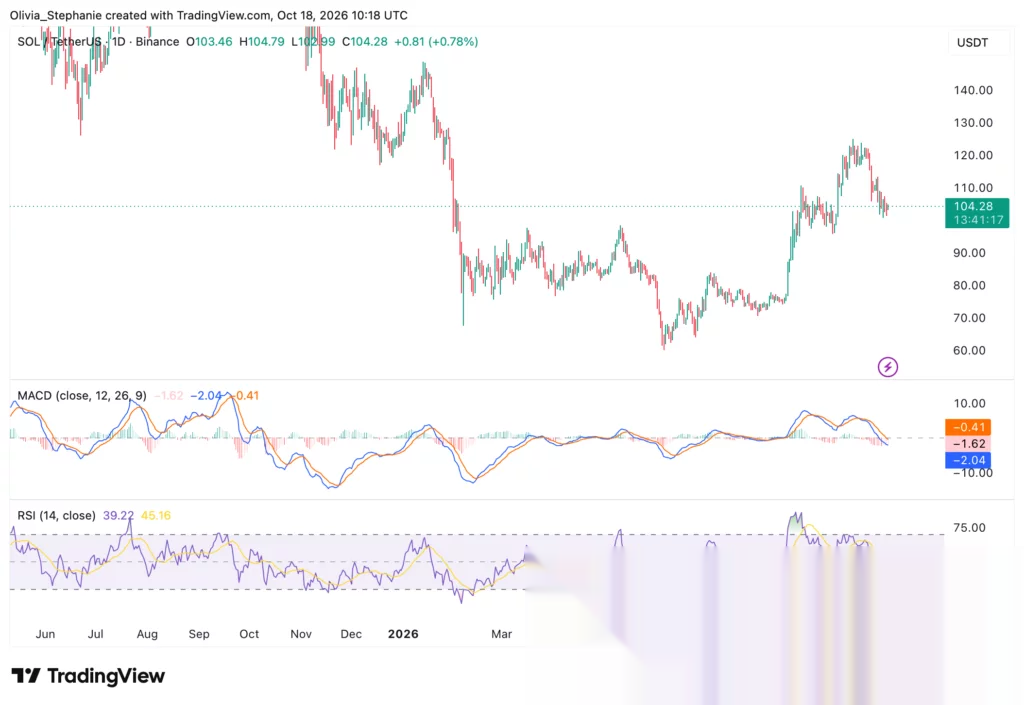Click the Jul time axis label
This screenshot has width=1024, height=705.
coord(95,634)
